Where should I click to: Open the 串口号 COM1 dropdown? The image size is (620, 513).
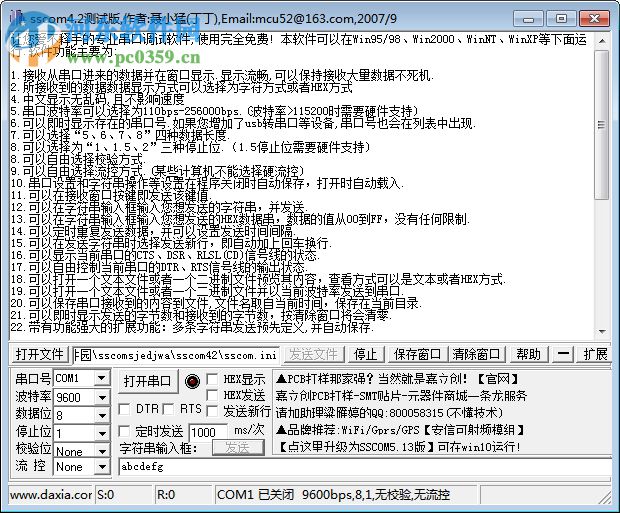[102, 379]
